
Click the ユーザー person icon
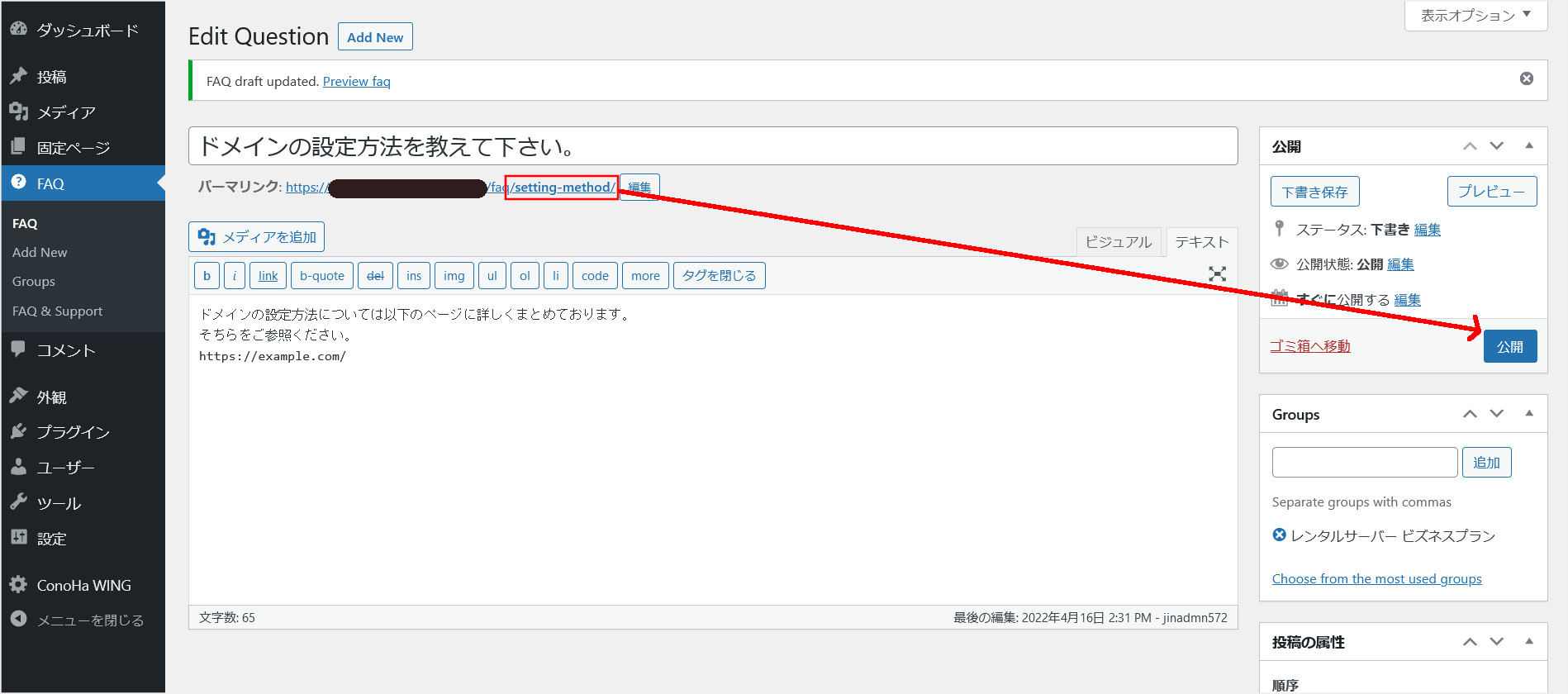pos(19,467)
